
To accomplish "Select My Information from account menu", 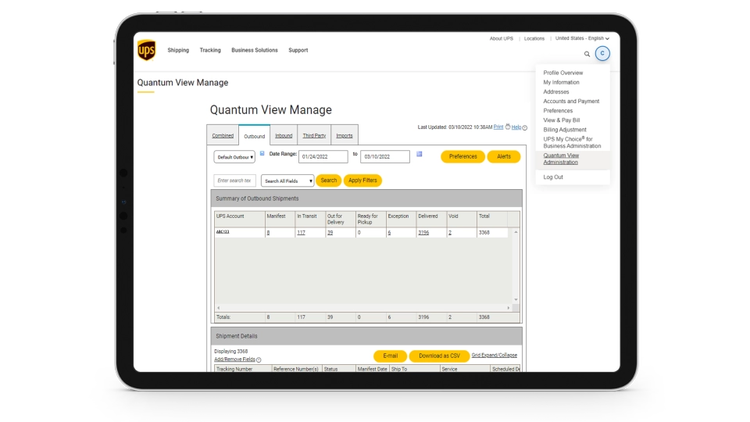I will tap(561, 82).
